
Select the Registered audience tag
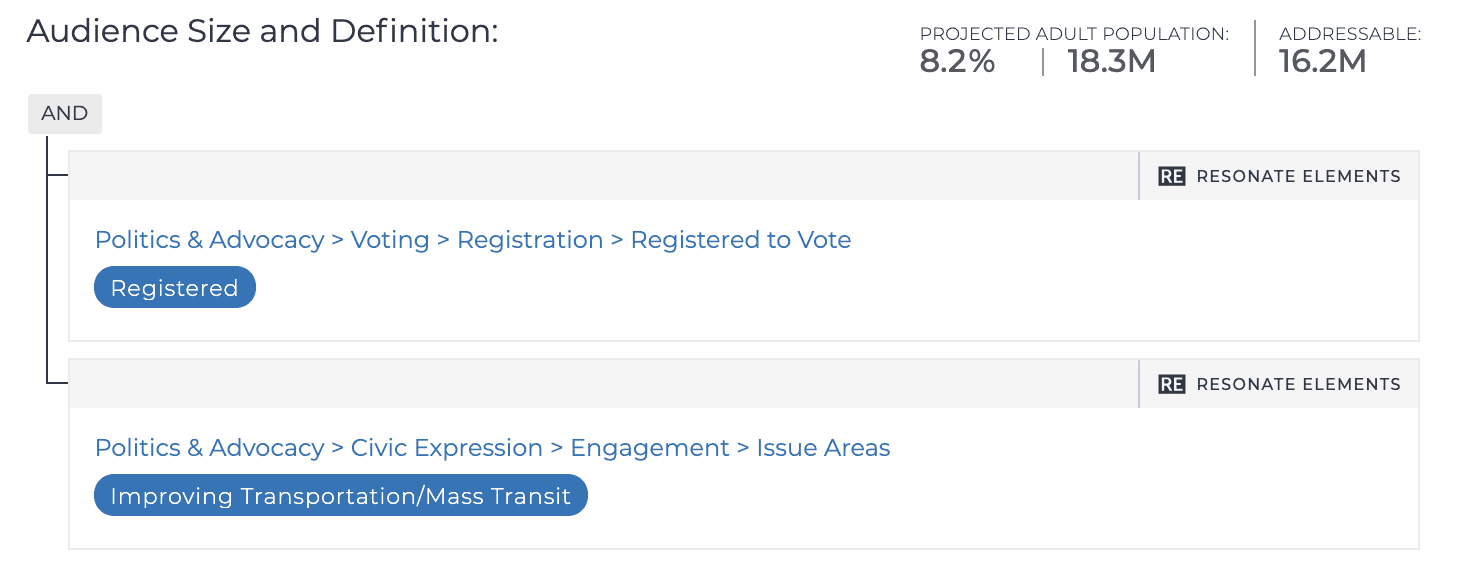(x=175, y=288)
